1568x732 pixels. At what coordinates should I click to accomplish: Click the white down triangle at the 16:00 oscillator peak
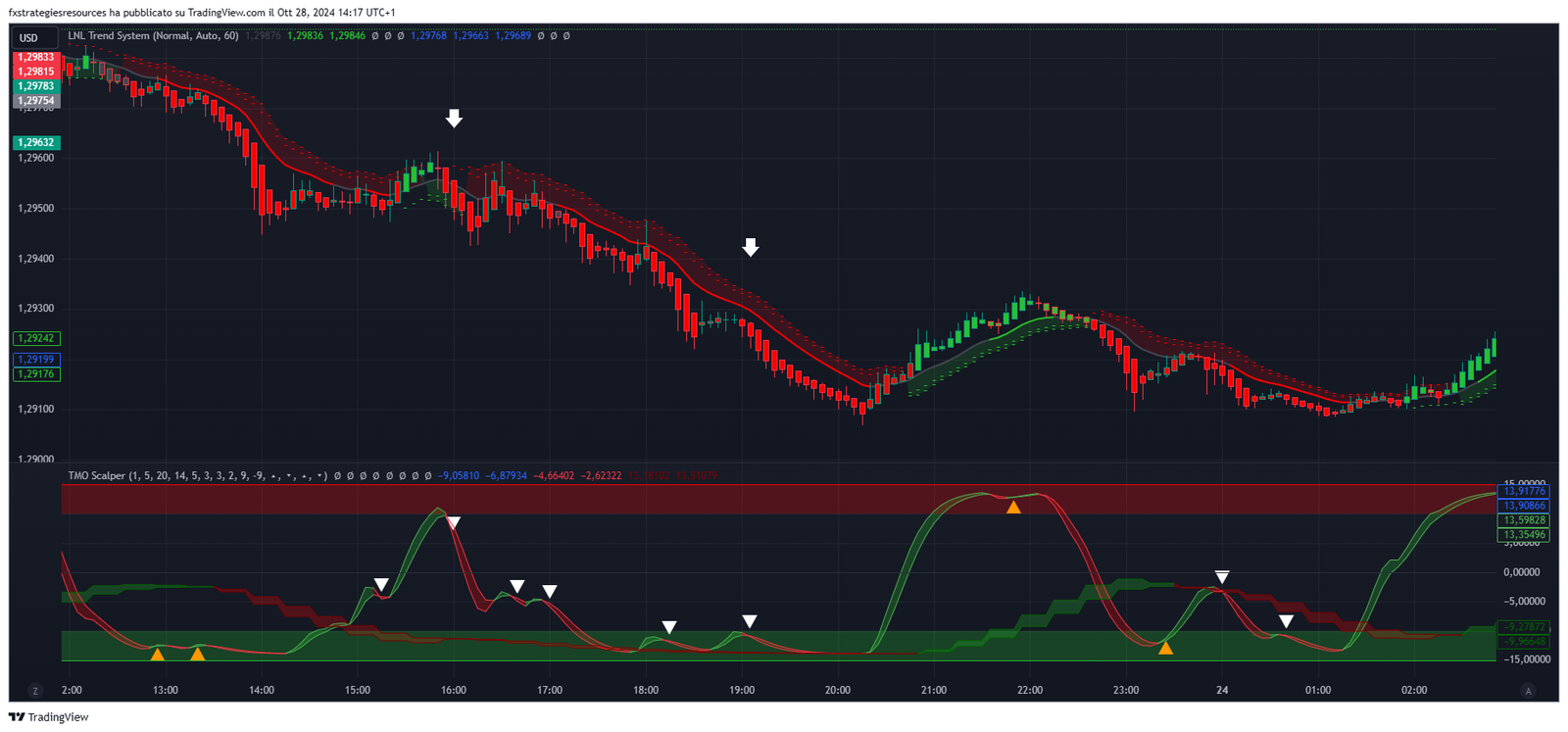454,523
